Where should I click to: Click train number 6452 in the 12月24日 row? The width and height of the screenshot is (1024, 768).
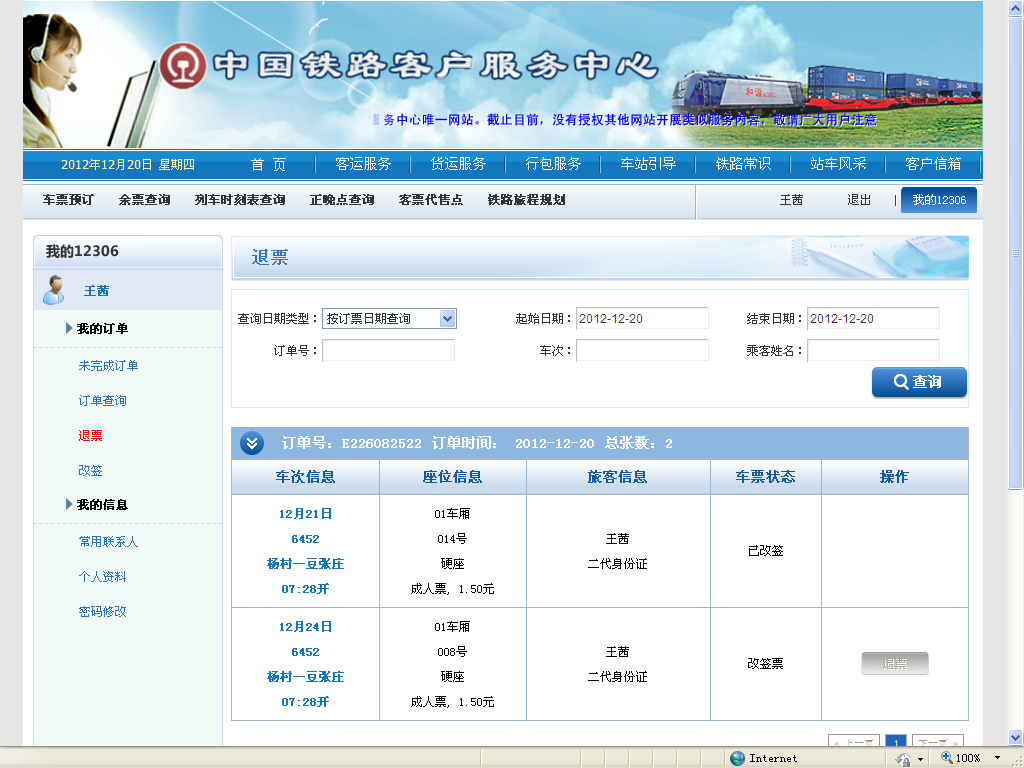tap(305, 652)
